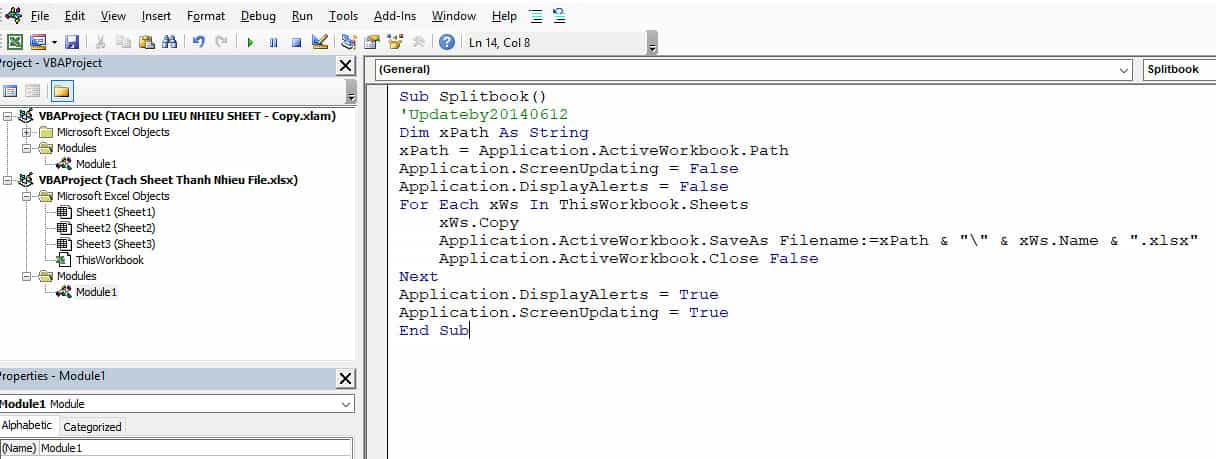
Task: Collapse VBAProject TACH DU LIEU NHIEU SHEET node
Action: tap(9, 116)
